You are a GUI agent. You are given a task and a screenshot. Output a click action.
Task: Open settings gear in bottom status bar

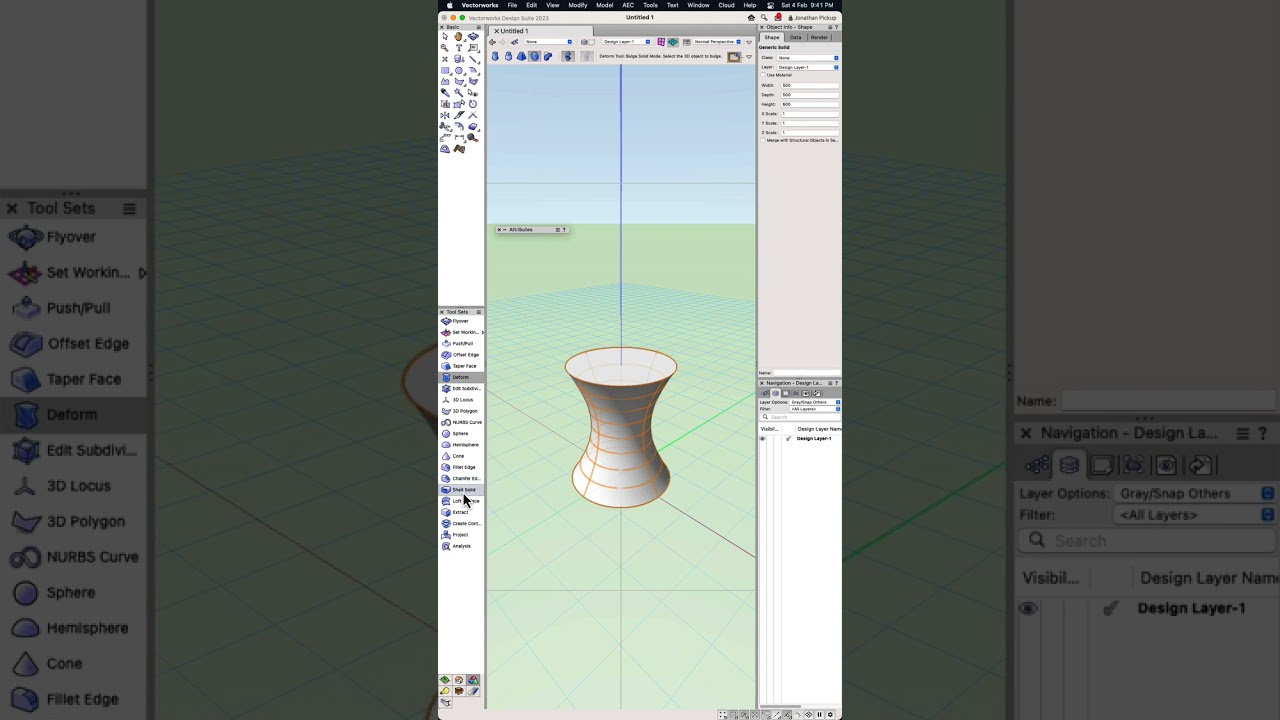(830, 714)
